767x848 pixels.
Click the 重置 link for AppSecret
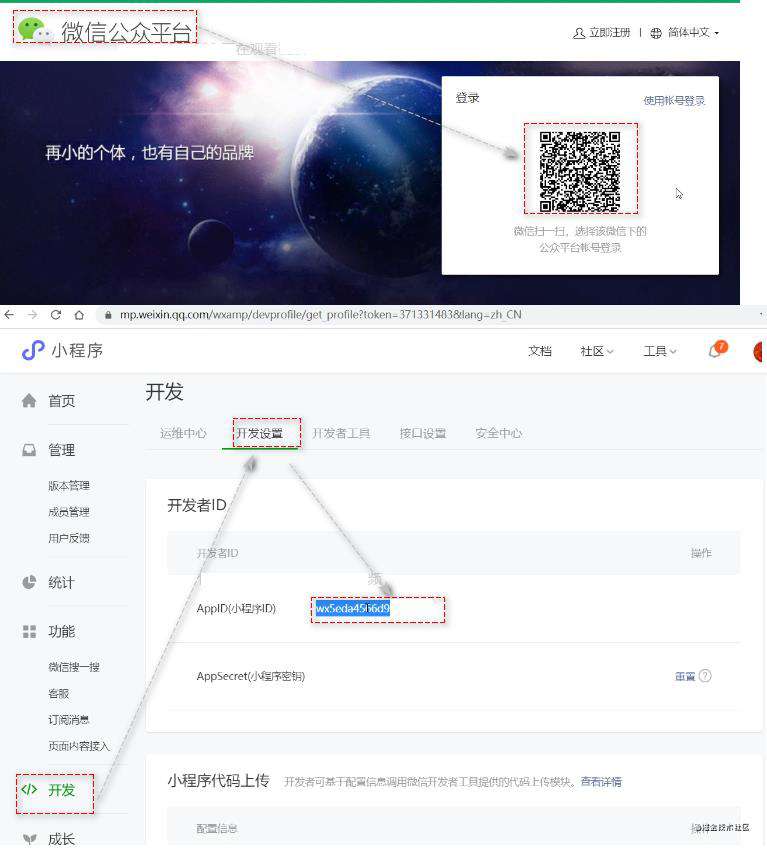685,676
